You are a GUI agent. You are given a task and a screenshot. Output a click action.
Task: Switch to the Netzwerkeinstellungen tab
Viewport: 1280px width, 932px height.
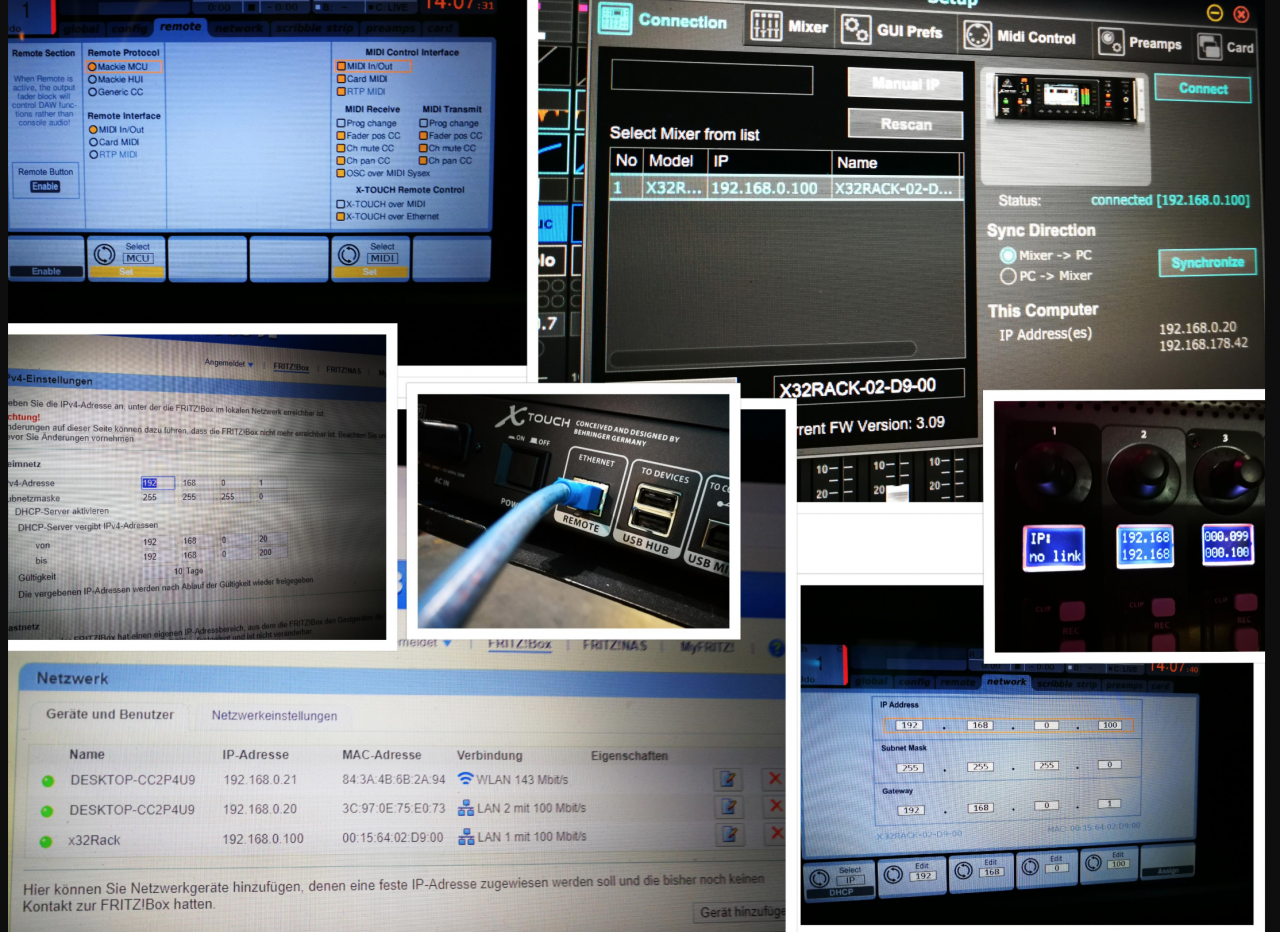274,716
